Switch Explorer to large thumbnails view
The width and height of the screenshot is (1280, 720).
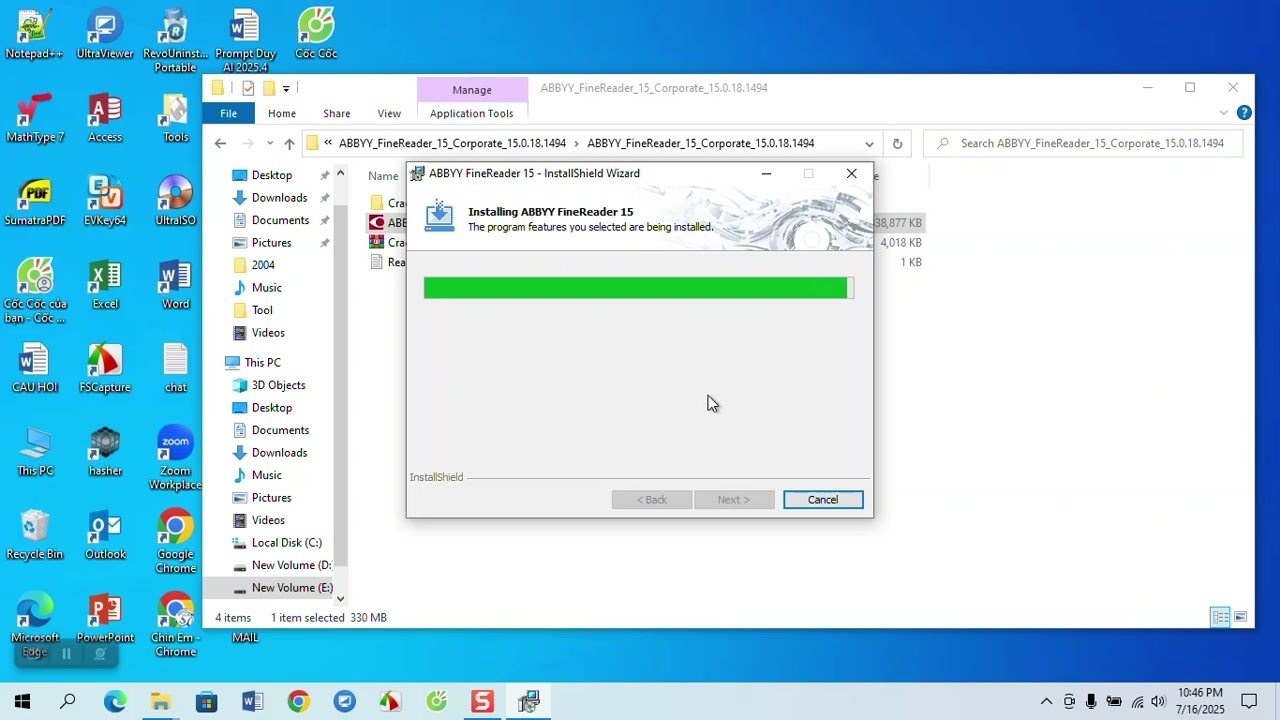tap(1240, 617)
